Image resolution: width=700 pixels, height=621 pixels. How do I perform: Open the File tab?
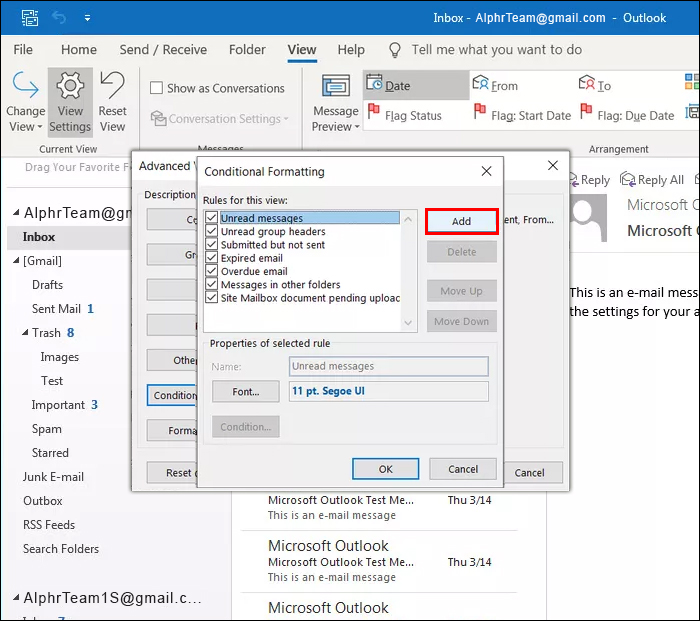pyautogui.click(x=23, y=50)
